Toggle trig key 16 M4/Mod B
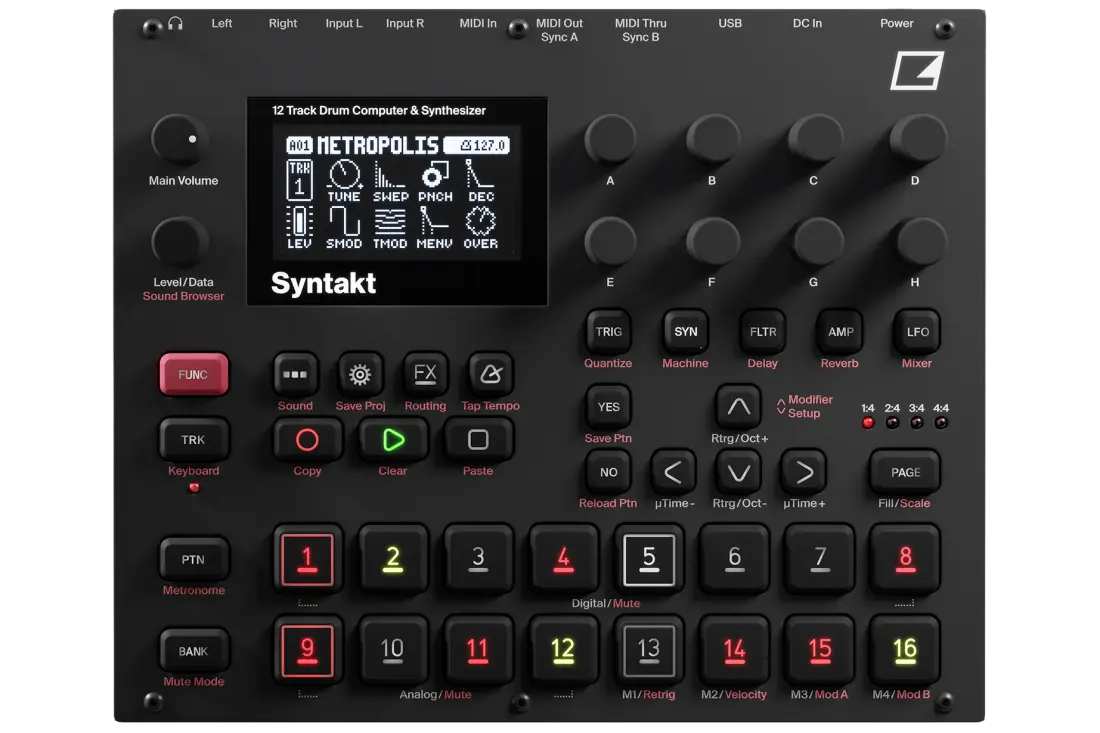Screen dimensions: 1100x733 click(x=905, y=650)
